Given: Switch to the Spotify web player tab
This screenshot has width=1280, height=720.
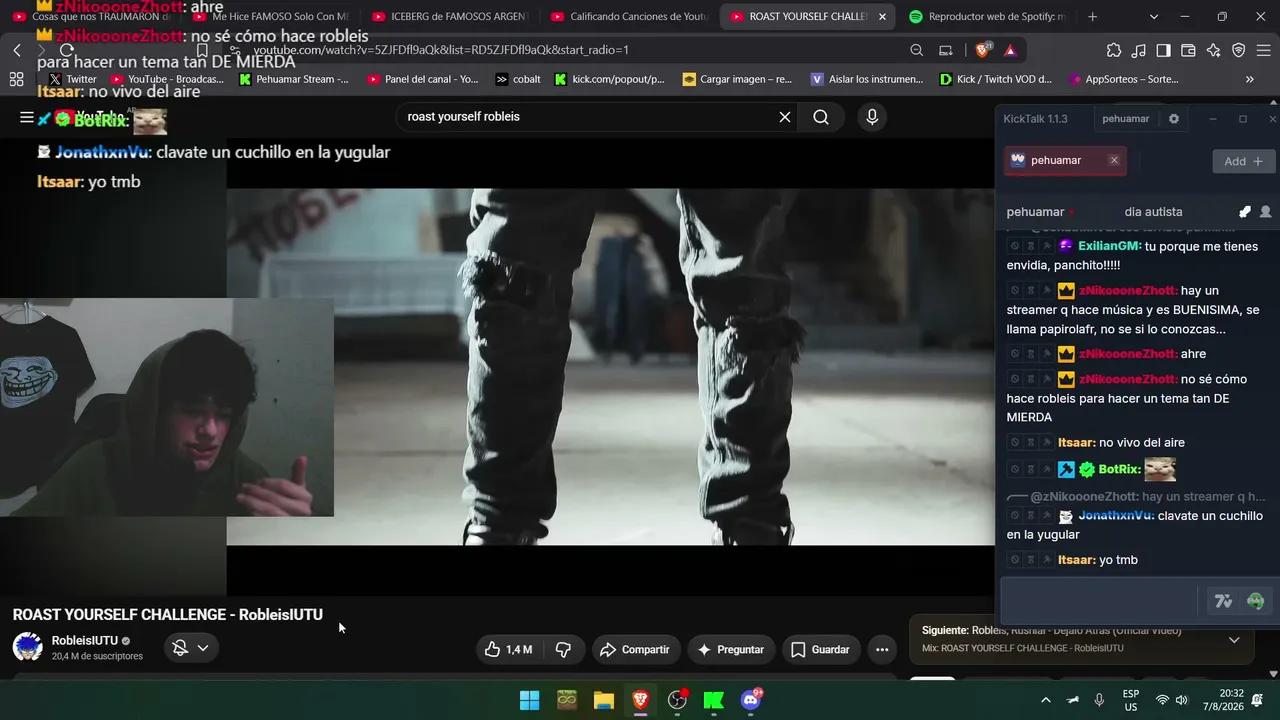Looking at the screenshot, I should pos(986,17).
